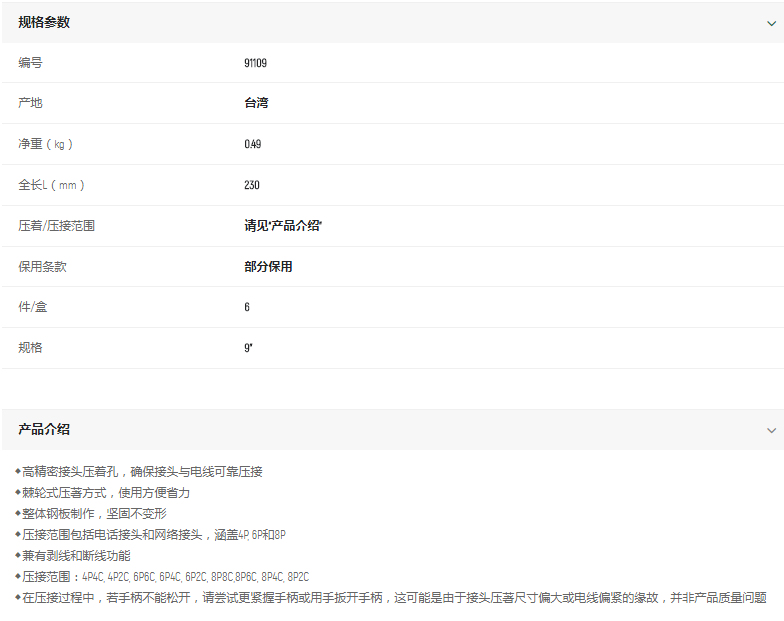
Task: Click the crimping range line listing 4P4C, 4P2C
Action: tap(165, 576)
